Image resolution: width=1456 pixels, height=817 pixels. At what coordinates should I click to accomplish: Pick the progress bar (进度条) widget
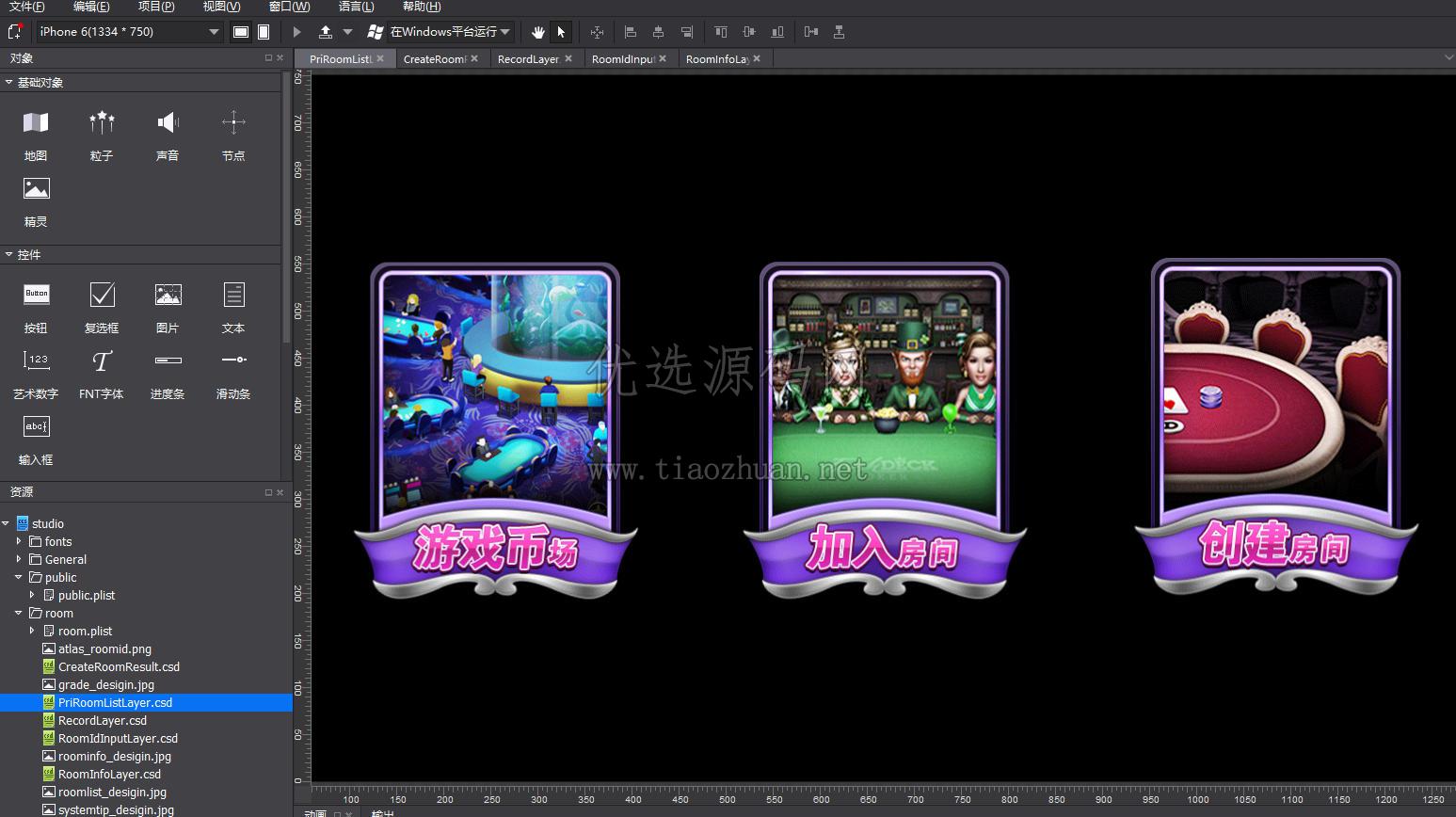[168, 373]
